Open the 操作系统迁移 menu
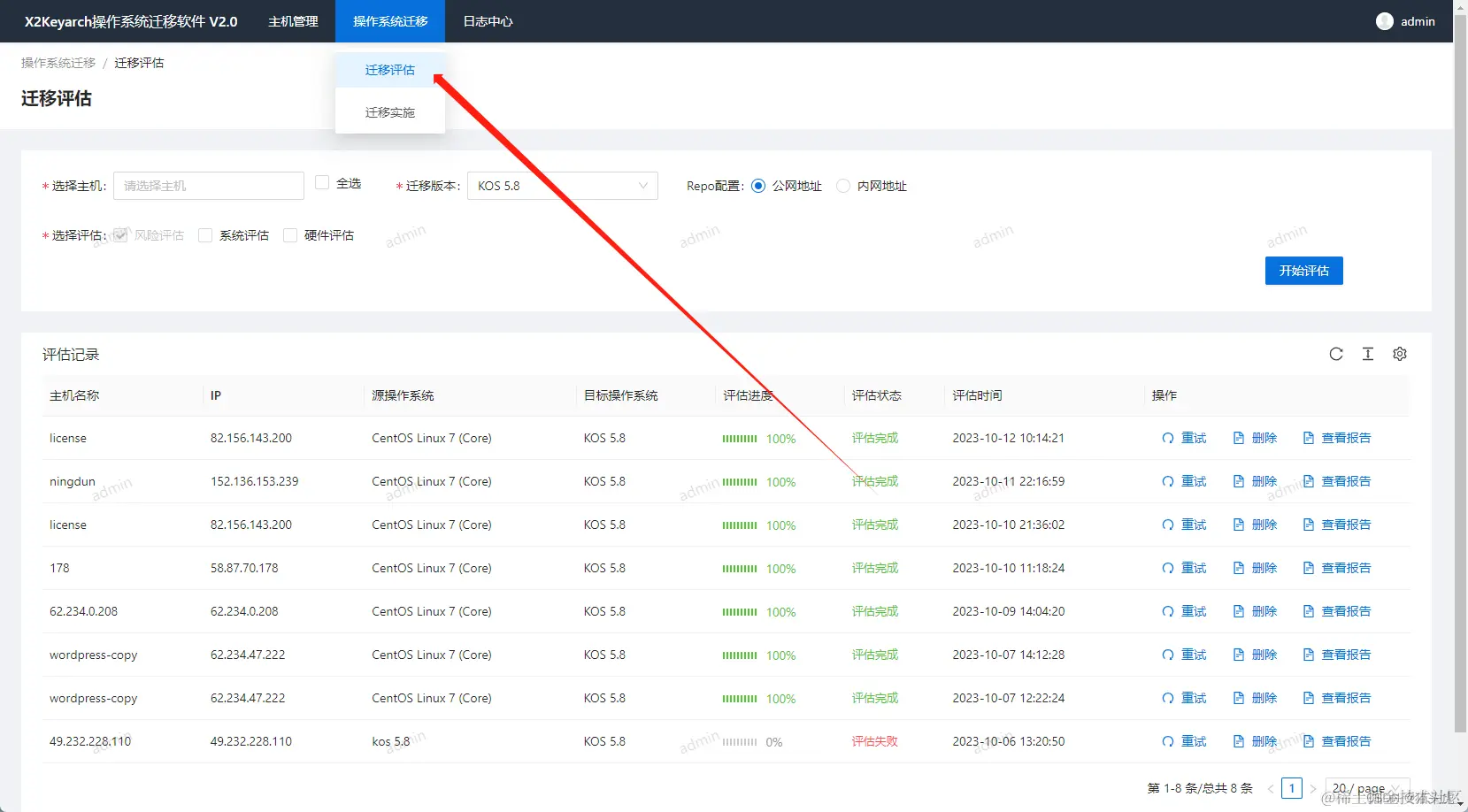The width and height of the screenshot is (1468, 812). click(x=390, y=21)
